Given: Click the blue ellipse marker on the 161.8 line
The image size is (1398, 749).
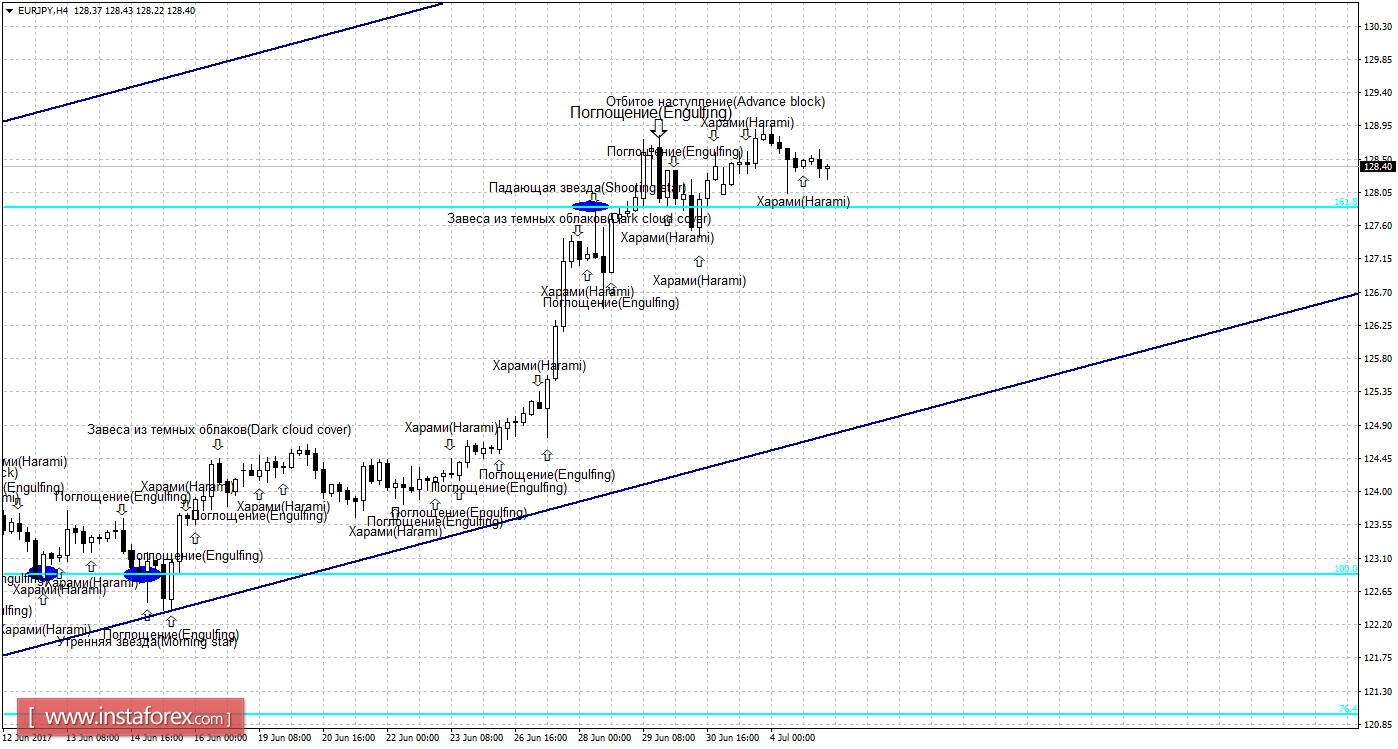Looking at the screenshot, I should pos(590,206).
